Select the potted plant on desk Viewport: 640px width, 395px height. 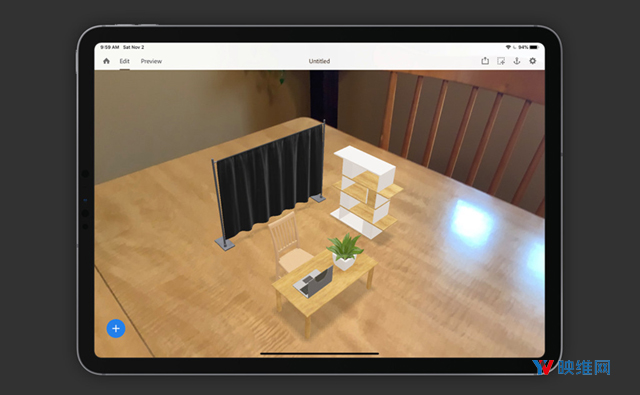pos(345,251)
